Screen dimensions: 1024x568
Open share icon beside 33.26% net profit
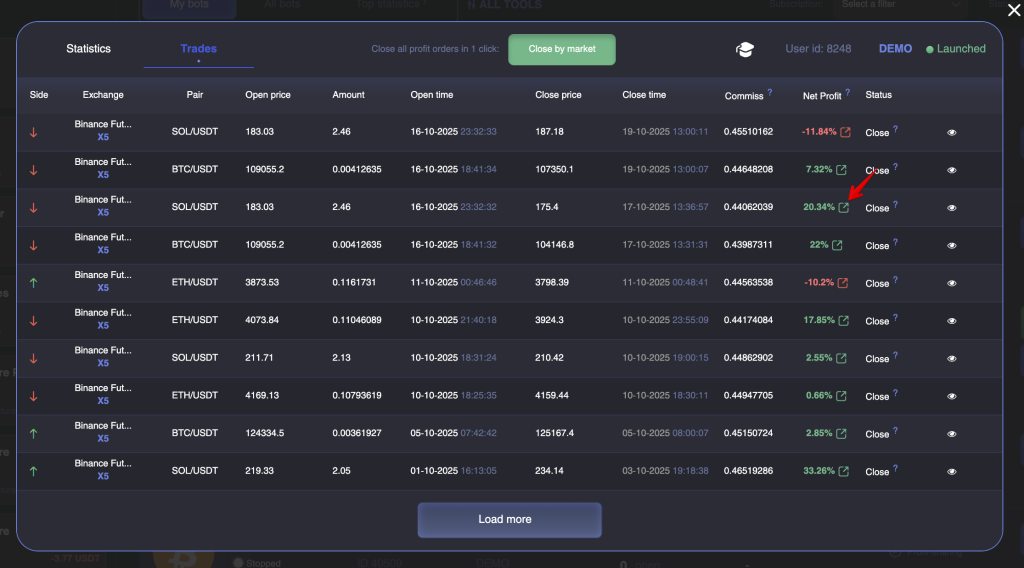pos(844,471)
